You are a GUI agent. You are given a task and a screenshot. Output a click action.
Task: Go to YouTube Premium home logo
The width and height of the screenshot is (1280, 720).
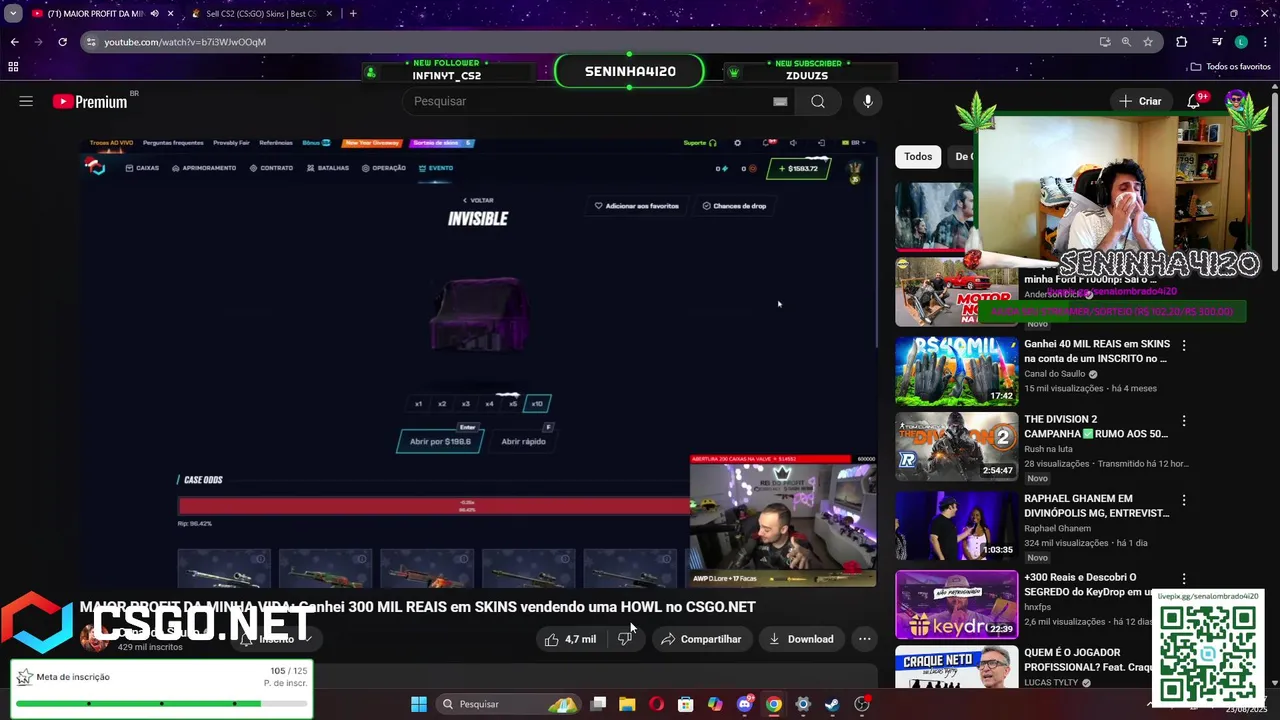(x=90, y=101)
